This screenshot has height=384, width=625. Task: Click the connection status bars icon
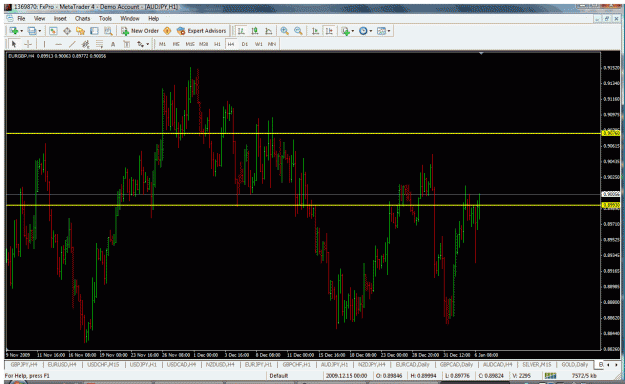[550, 376]
